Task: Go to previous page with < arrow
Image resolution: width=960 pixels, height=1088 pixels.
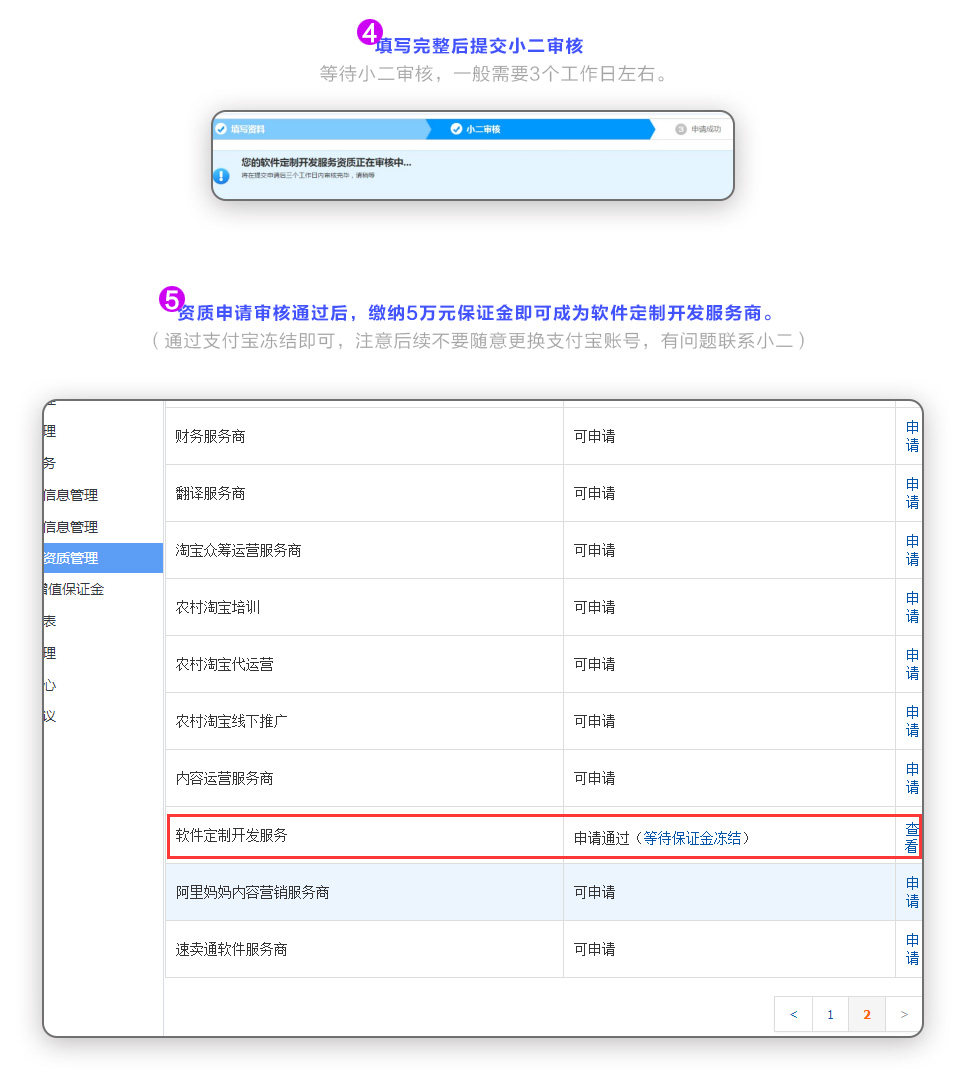Action: (x=794, y=1014)
